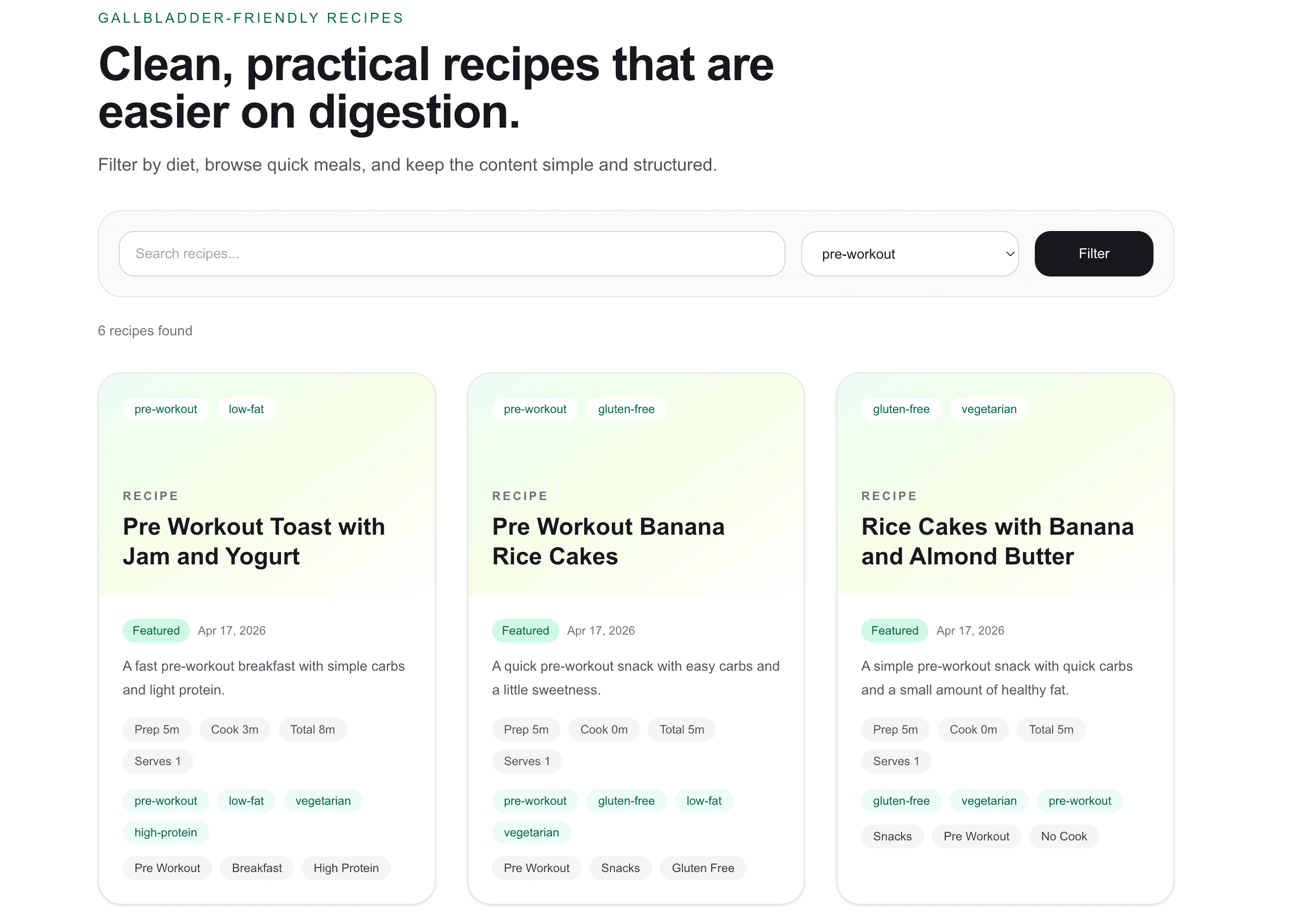Select the Pre Workout category on the Rice Cakes card
Viewport: 1293px width, 924px height.
tap(976, 836)
